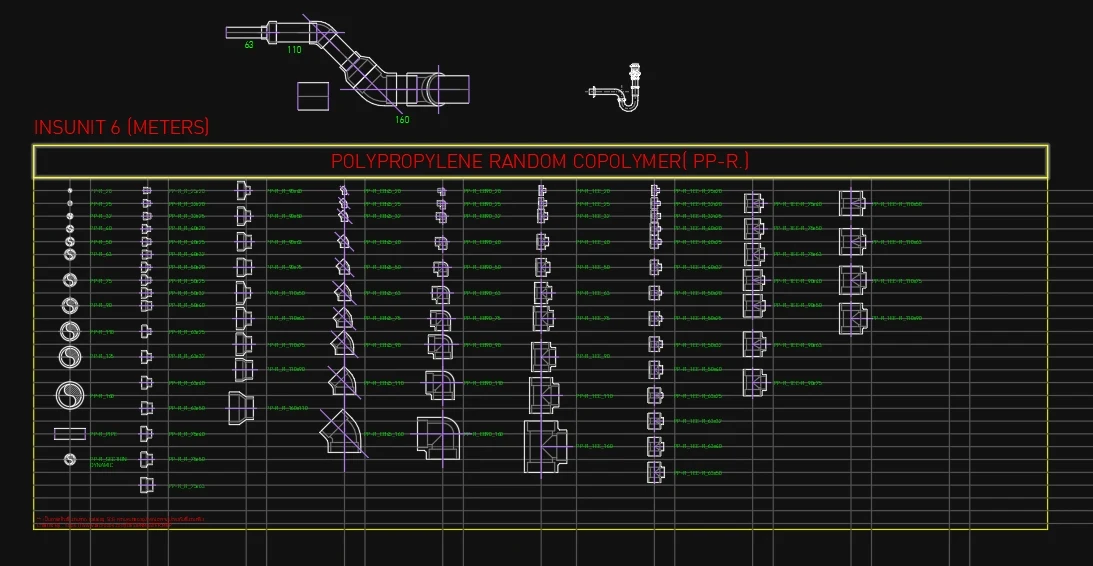This screenshot has height=566, width=1093.
Task: Select the purple rectangle block above the table
Action: click(x=313, y=96)
